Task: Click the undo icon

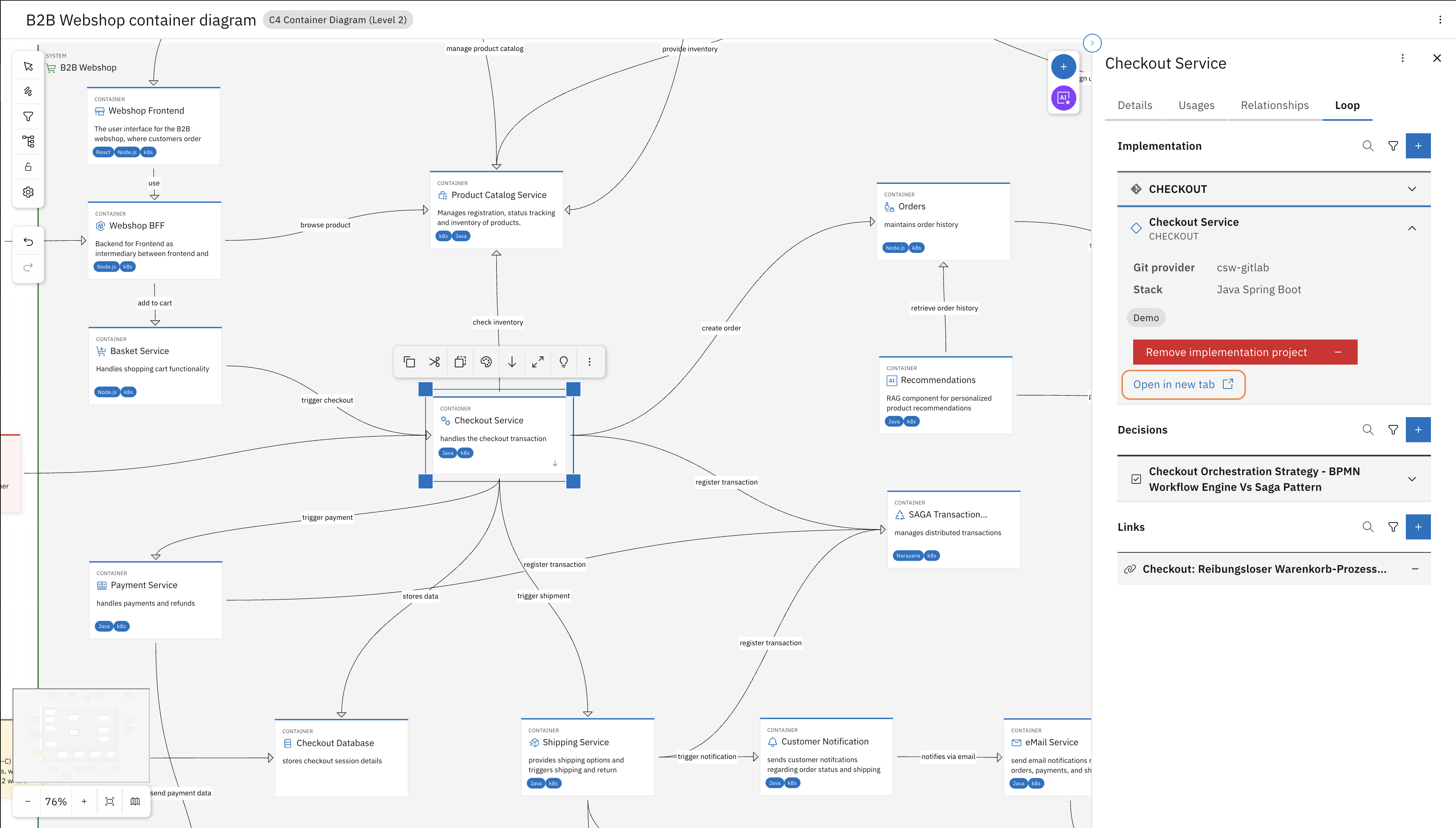Action: click(28, 241)
